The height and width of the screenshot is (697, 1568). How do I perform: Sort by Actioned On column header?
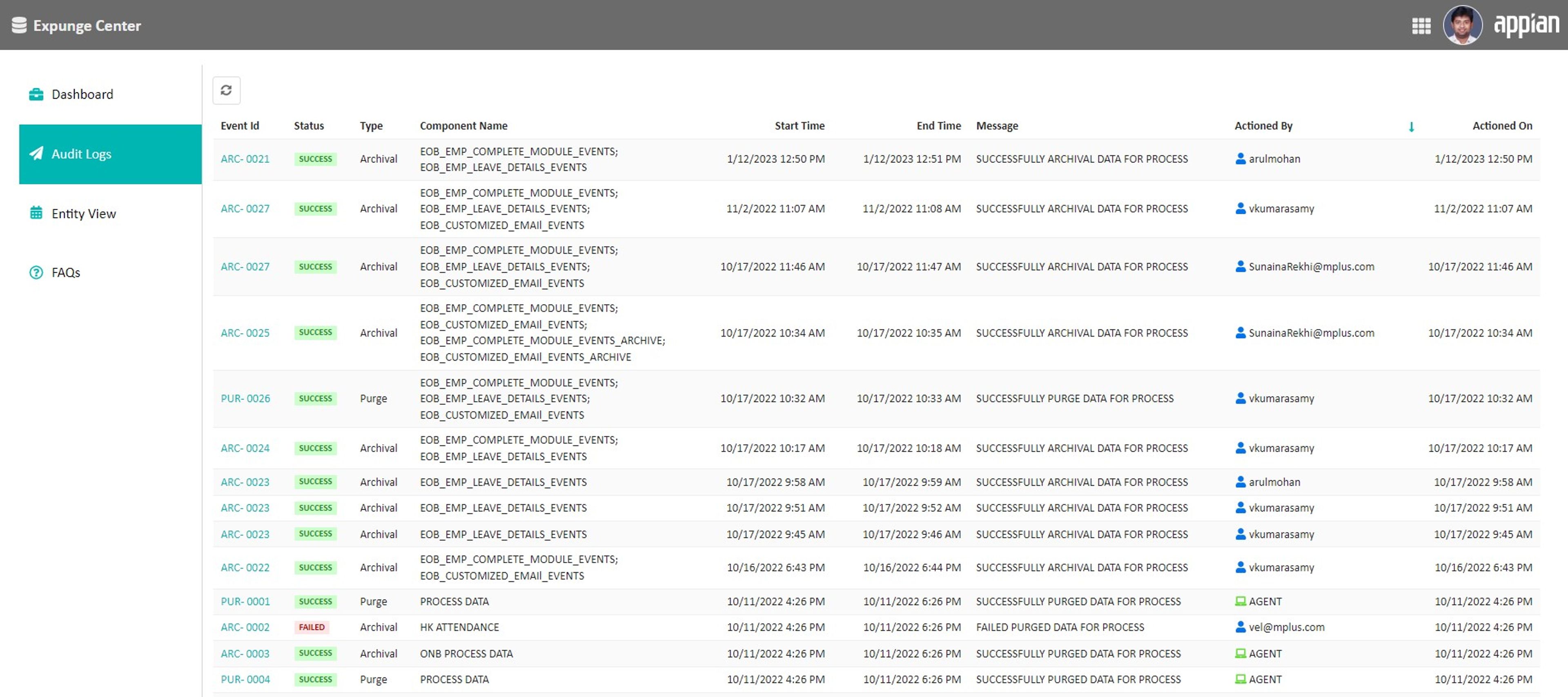1502,126
